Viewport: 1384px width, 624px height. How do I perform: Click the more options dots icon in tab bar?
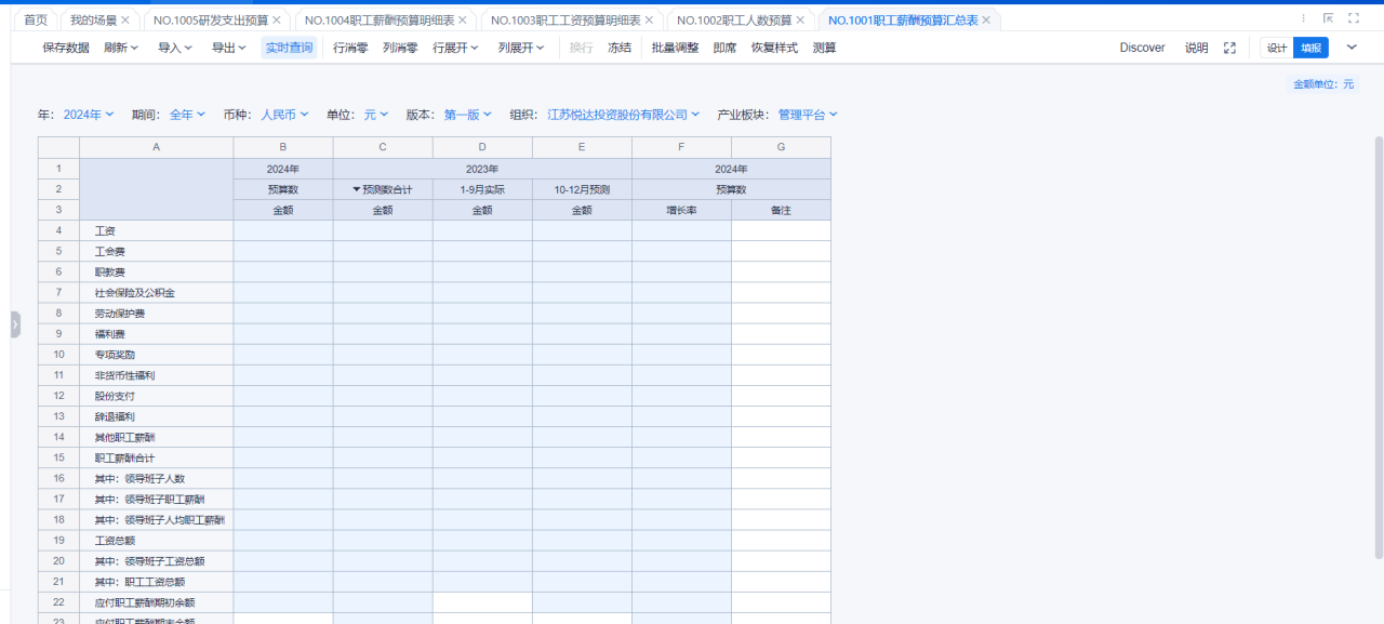tap(1303, 19)
